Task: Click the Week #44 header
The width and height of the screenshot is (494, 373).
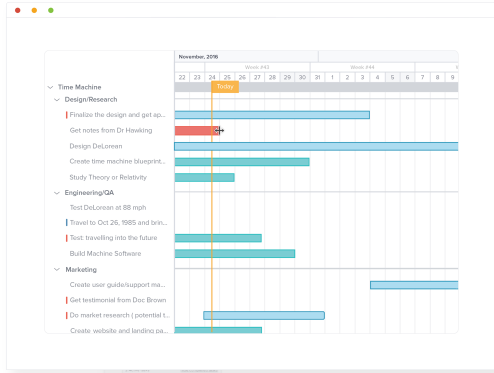Action: click(x=362, y=67)
